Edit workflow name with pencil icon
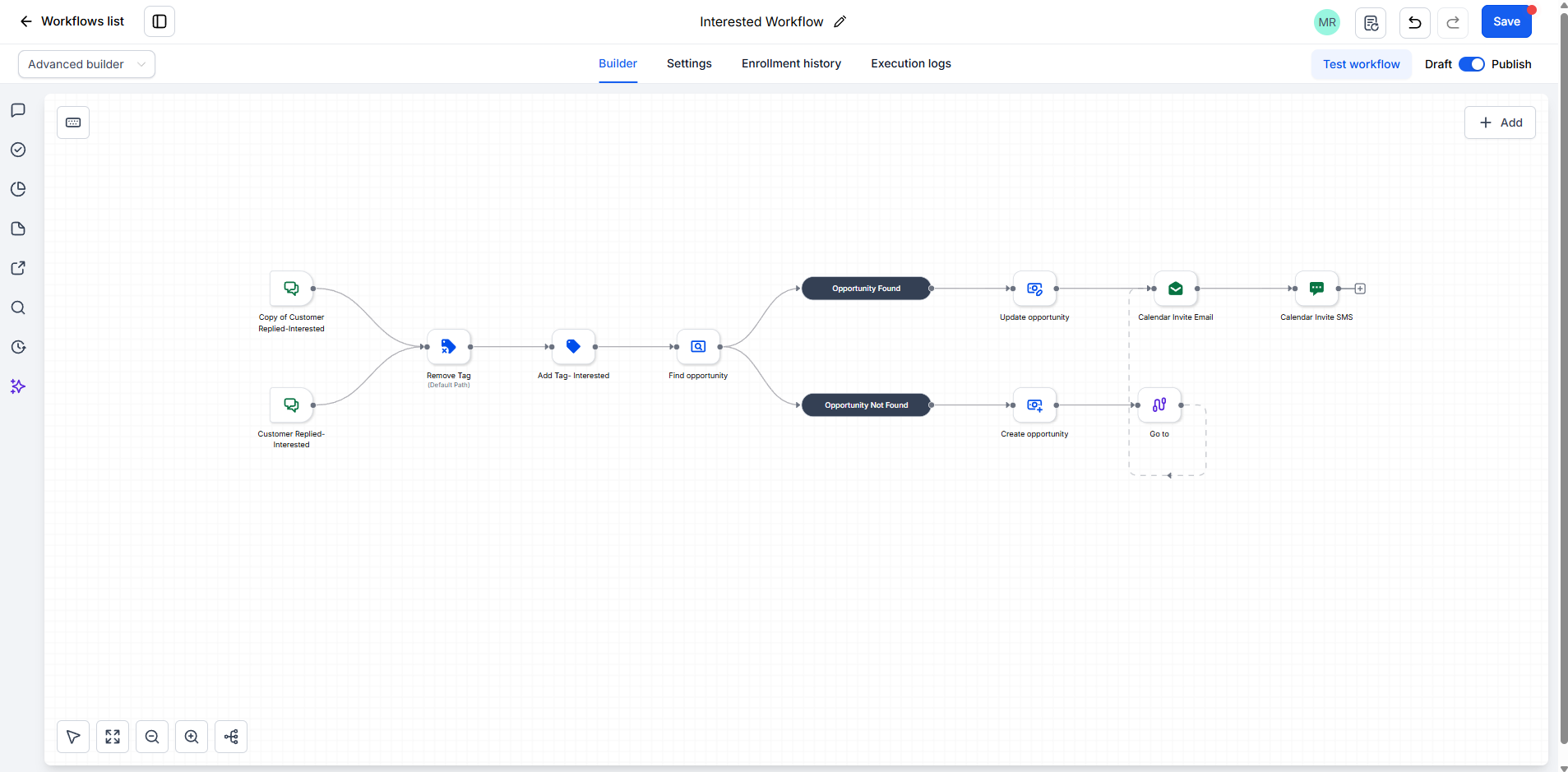Image resolution: width=1568 pixels, height=772 pixels. pos(840,21)
